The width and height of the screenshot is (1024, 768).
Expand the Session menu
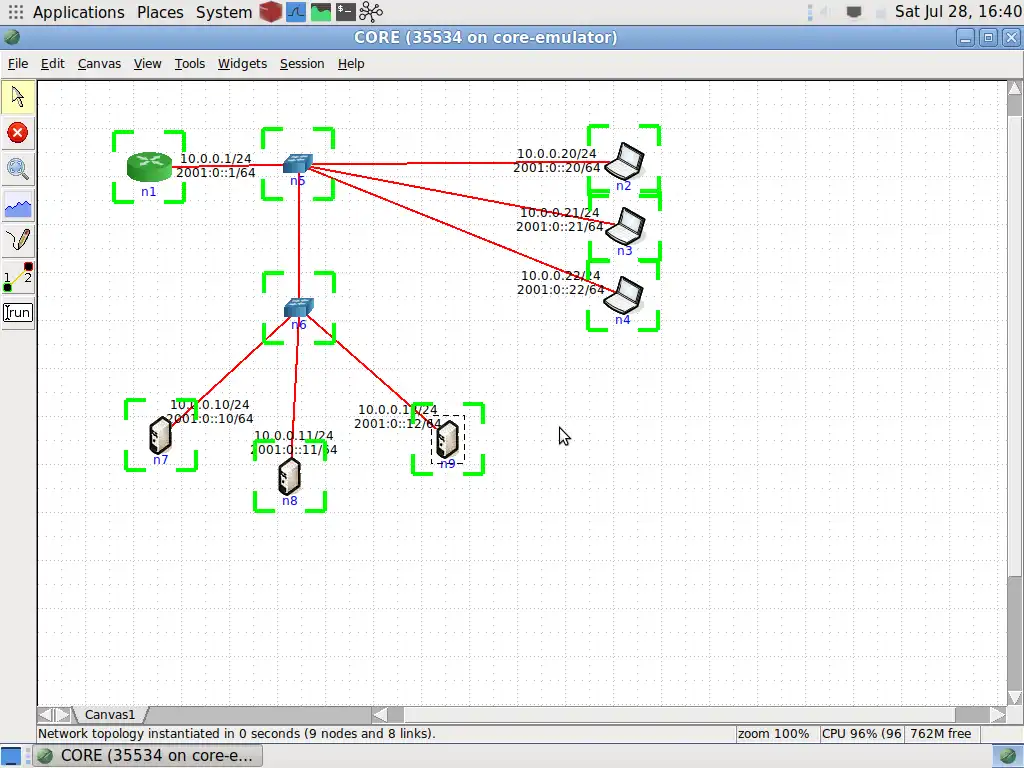pyautogui.click(x=301, y=63)
